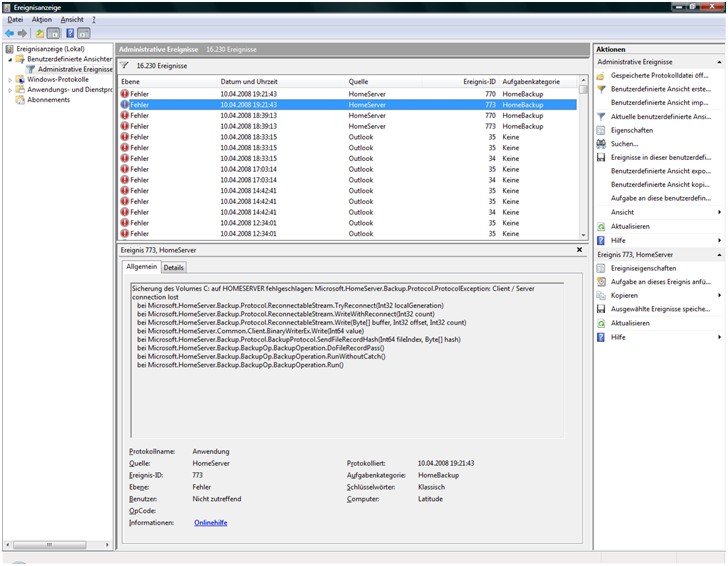Viewport: 728px width, 566px height.
Task: Click upper Aktualisieren refresh icon
Action: pos(601,227)
